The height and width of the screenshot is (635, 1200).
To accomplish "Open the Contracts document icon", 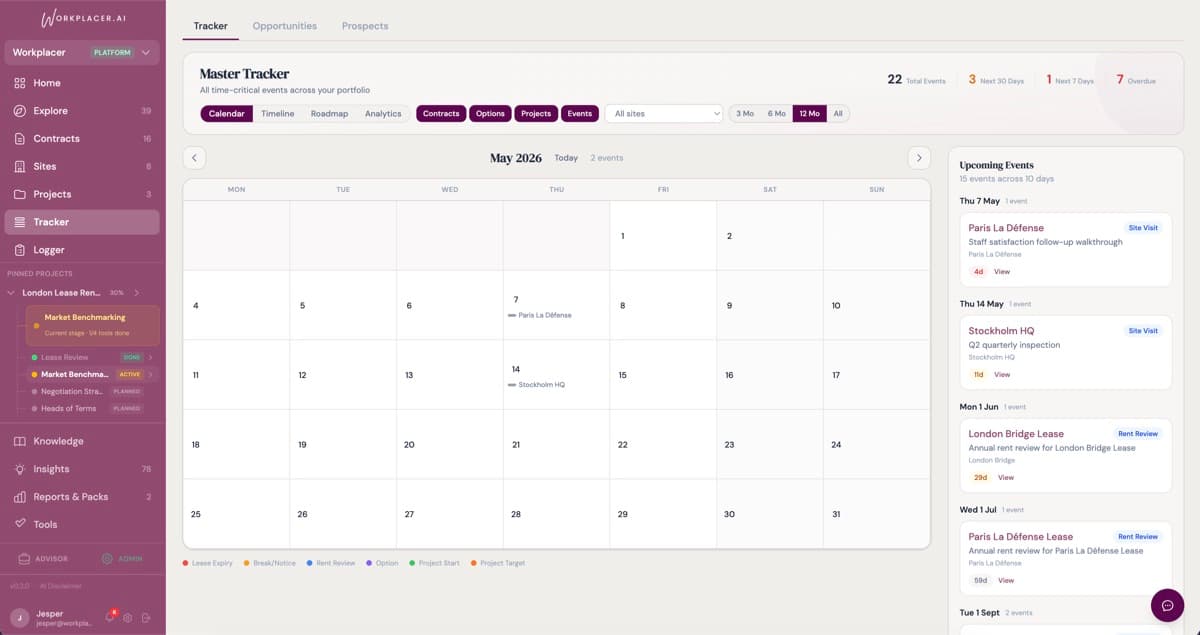I will [20, 139].
